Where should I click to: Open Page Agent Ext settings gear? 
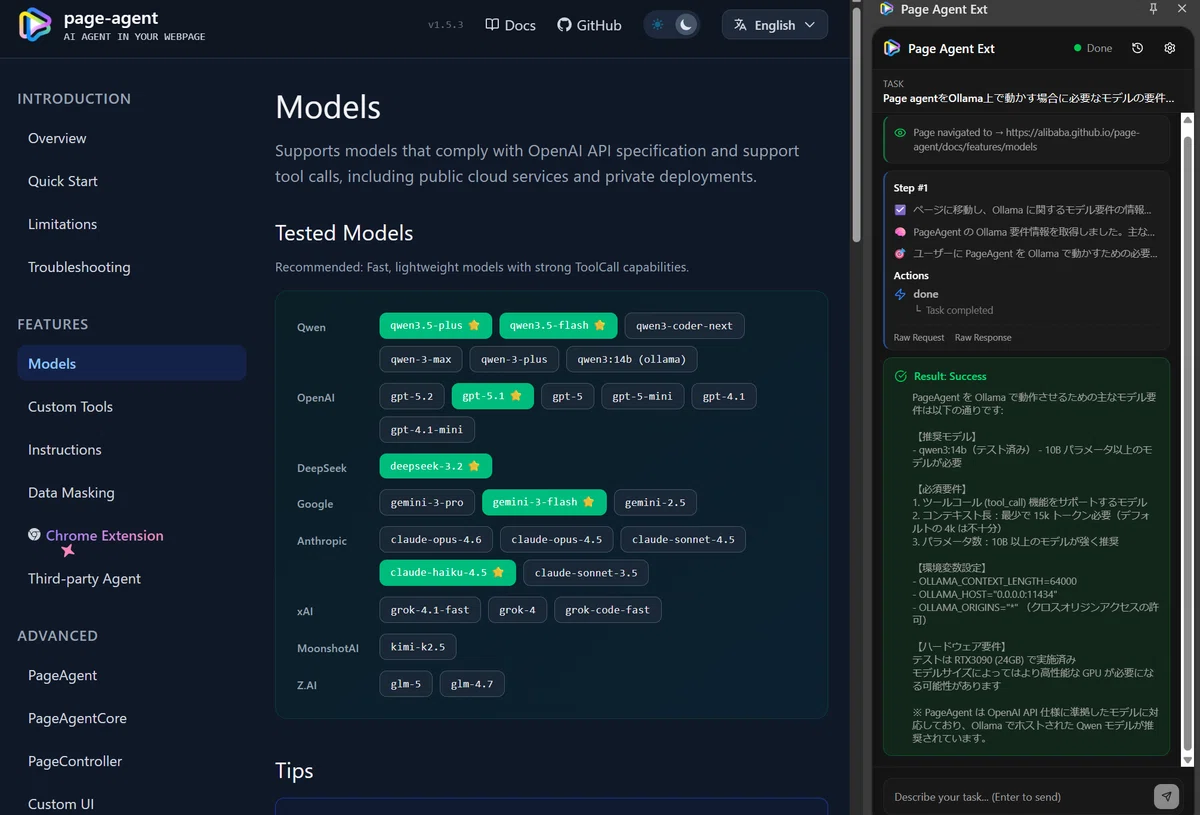(x=1170, y=48)
